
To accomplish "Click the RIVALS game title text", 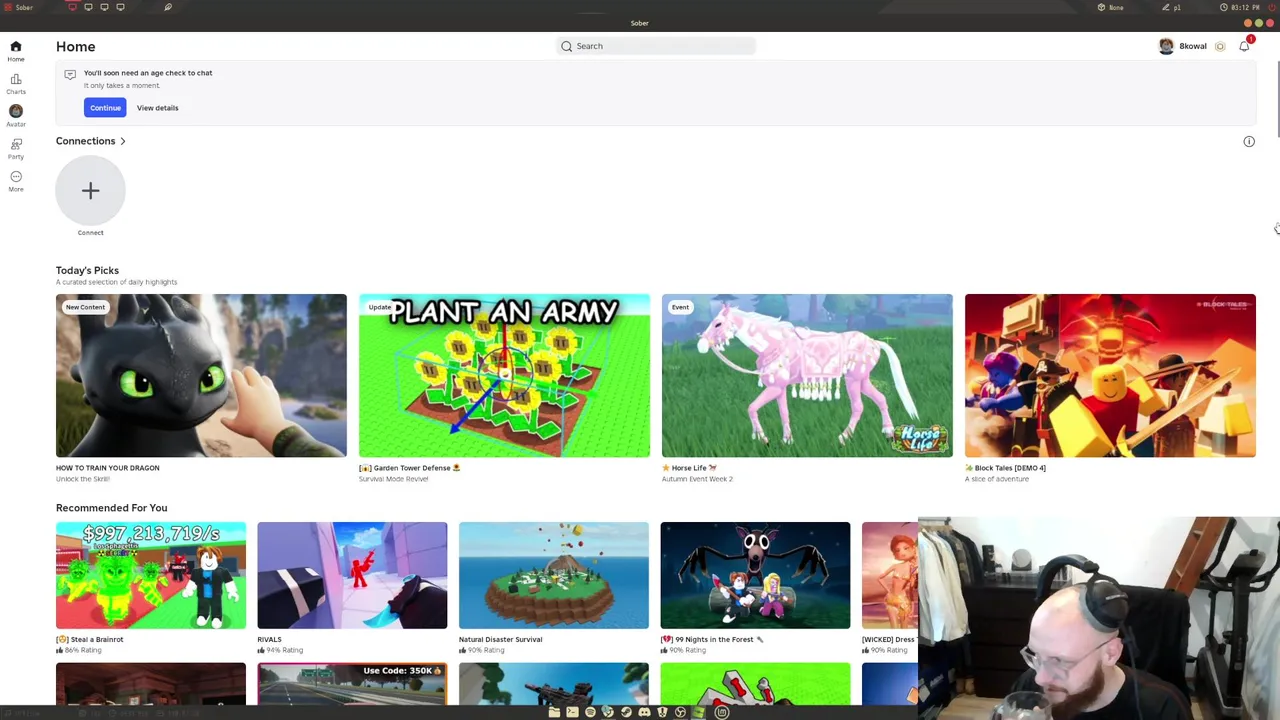I will pyautogui.click(x=269, y=639).
